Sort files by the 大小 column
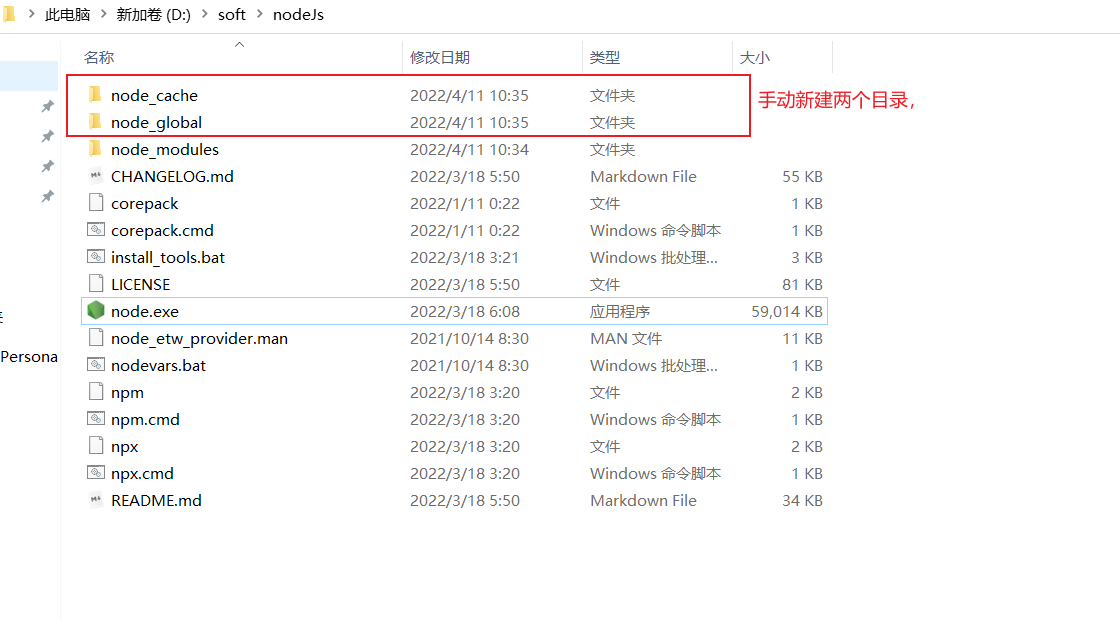 [755, 57]
